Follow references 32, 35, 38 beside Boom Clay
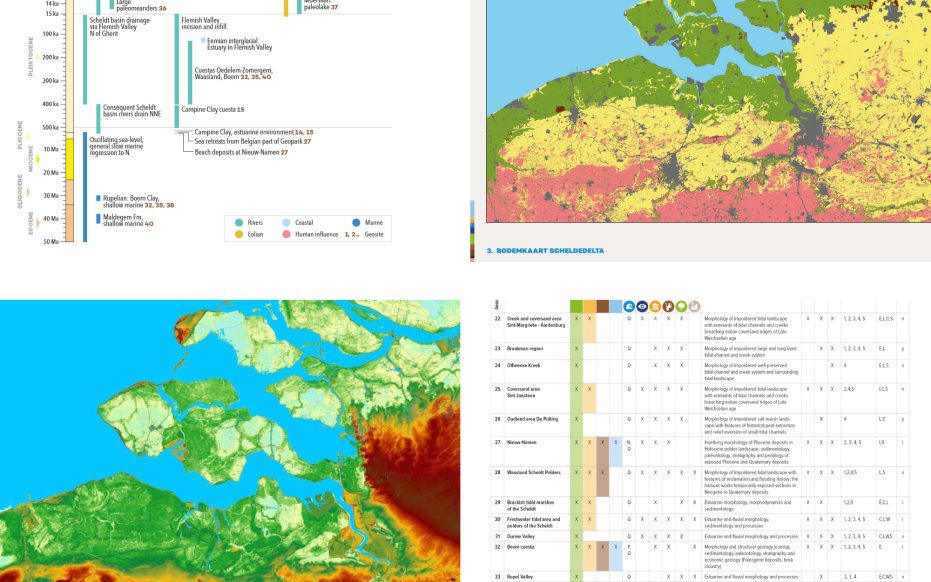Image resolution: width=931 pixels, height=582 pixels. (157, 204)
